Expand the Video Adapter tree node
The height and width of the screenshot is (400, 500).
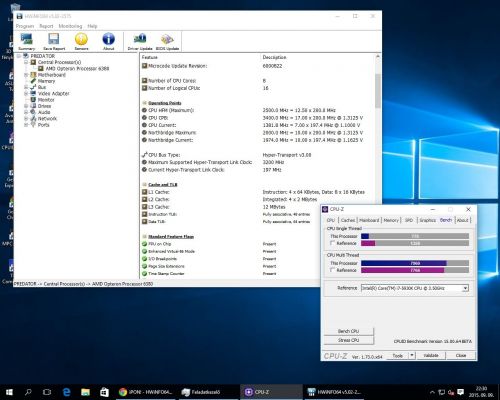coord(26,93)
